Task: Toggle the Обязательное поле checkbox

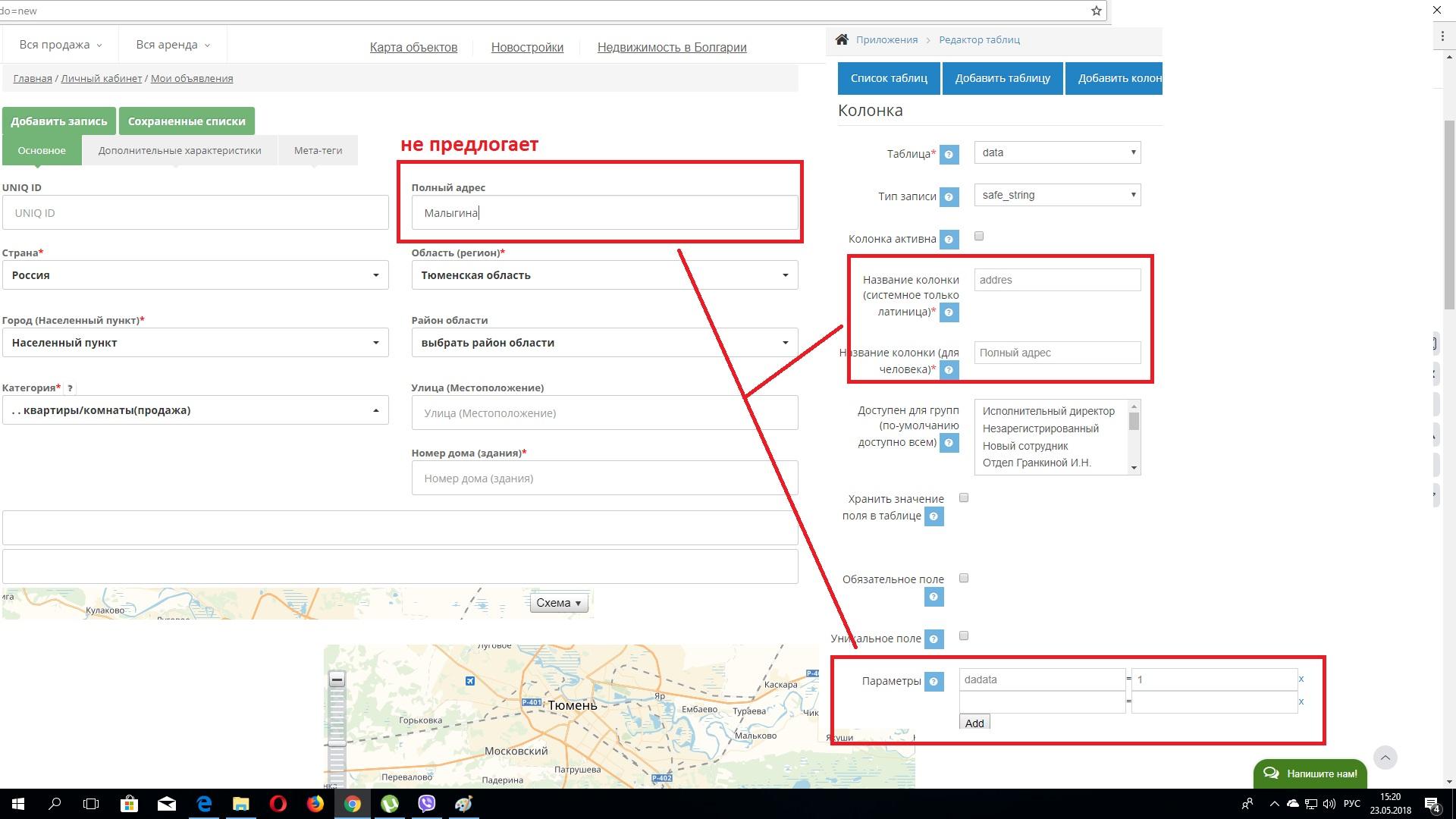Action: pos(964,579)
